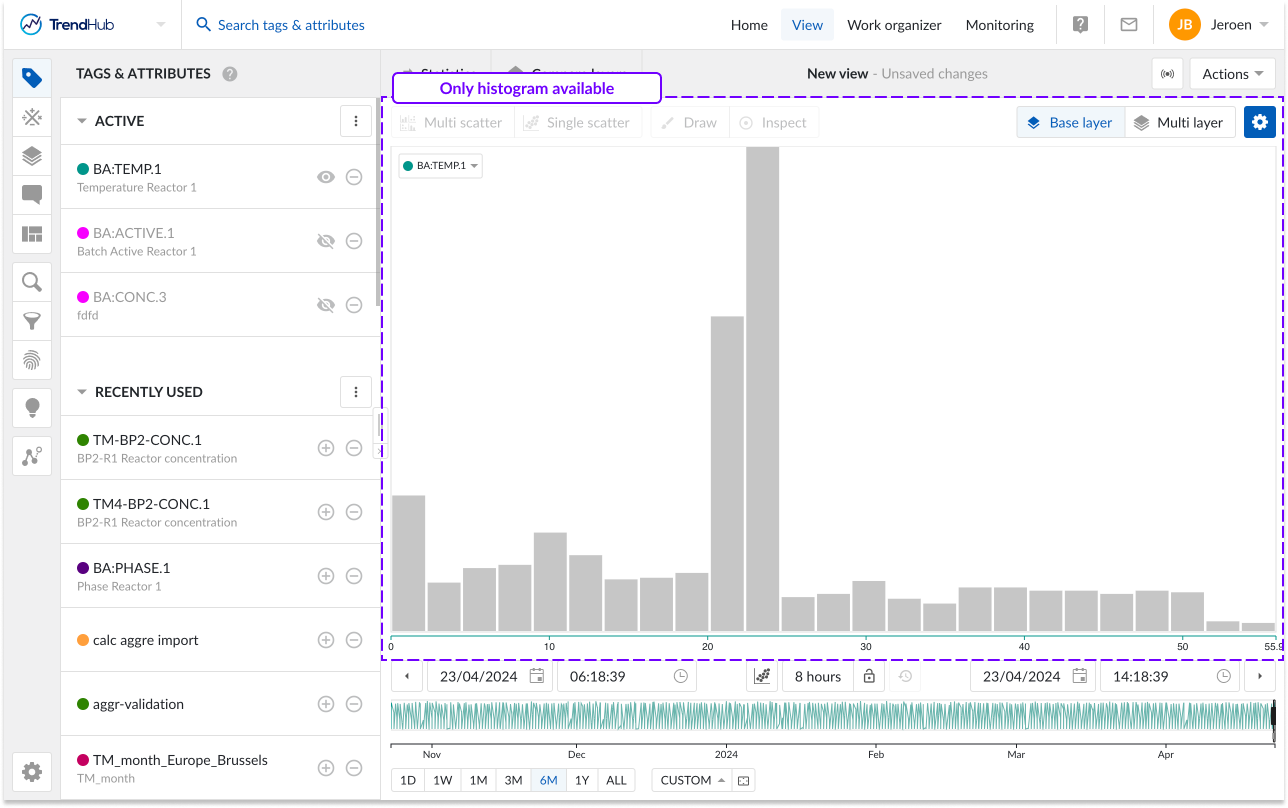
Task: Click the blue chart settings gear
Action: 1259,122
